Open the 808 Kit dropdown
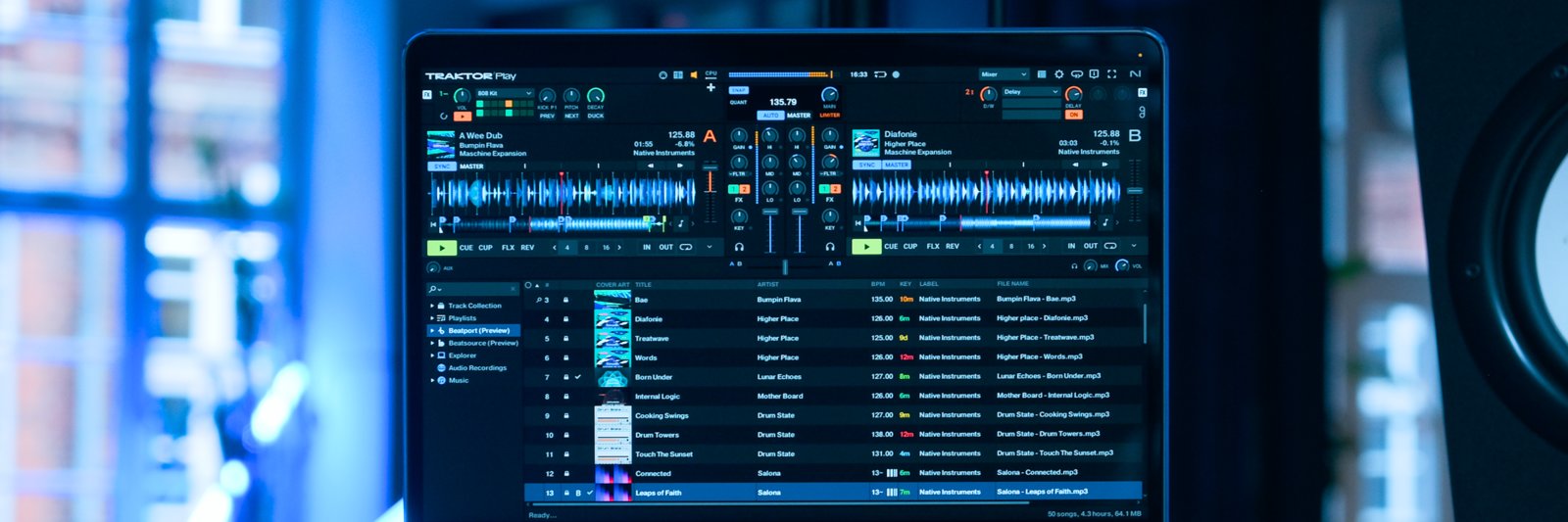 coord(504,94)
